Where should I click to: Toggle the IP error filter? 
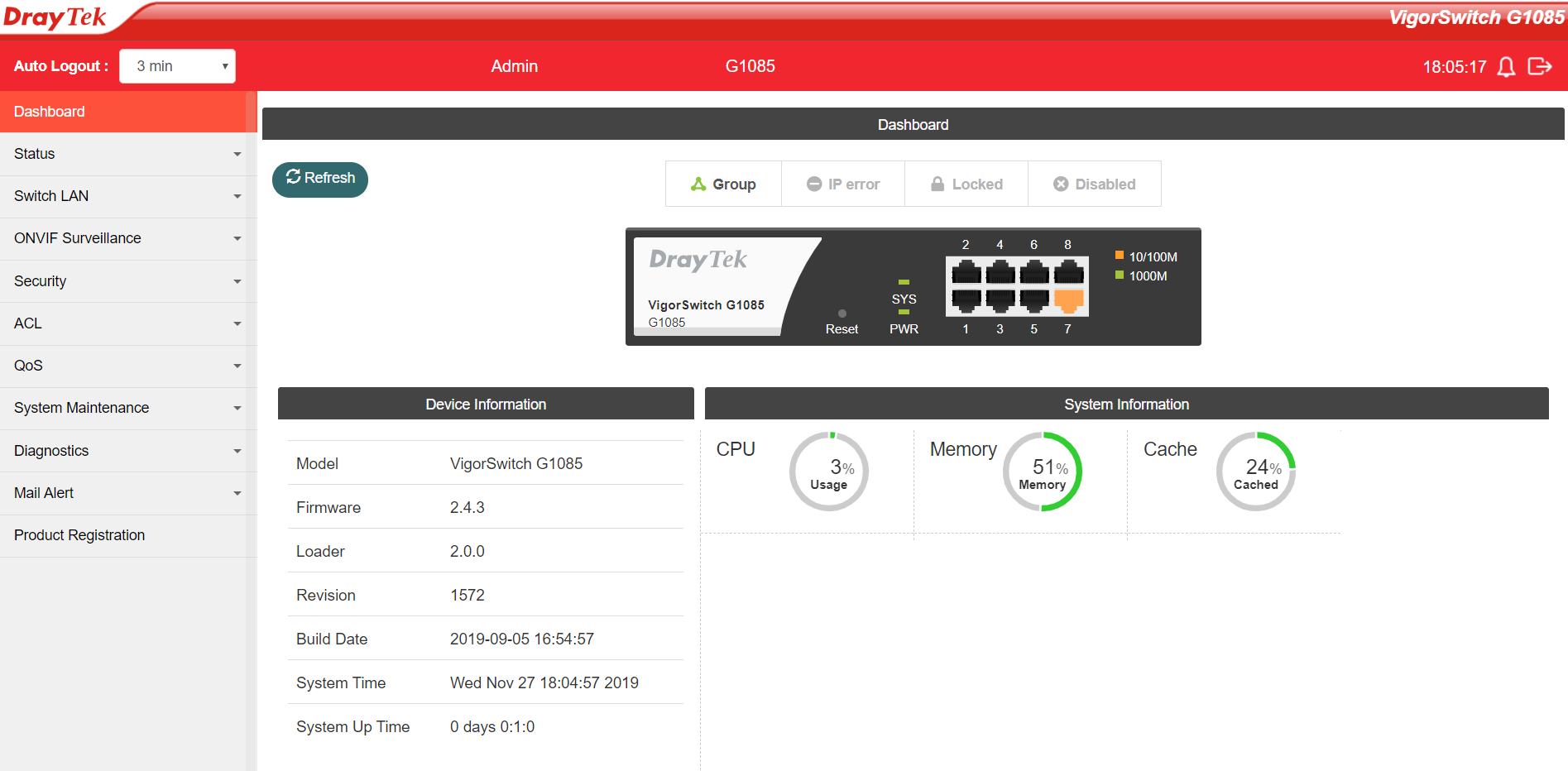click(843, 184)
